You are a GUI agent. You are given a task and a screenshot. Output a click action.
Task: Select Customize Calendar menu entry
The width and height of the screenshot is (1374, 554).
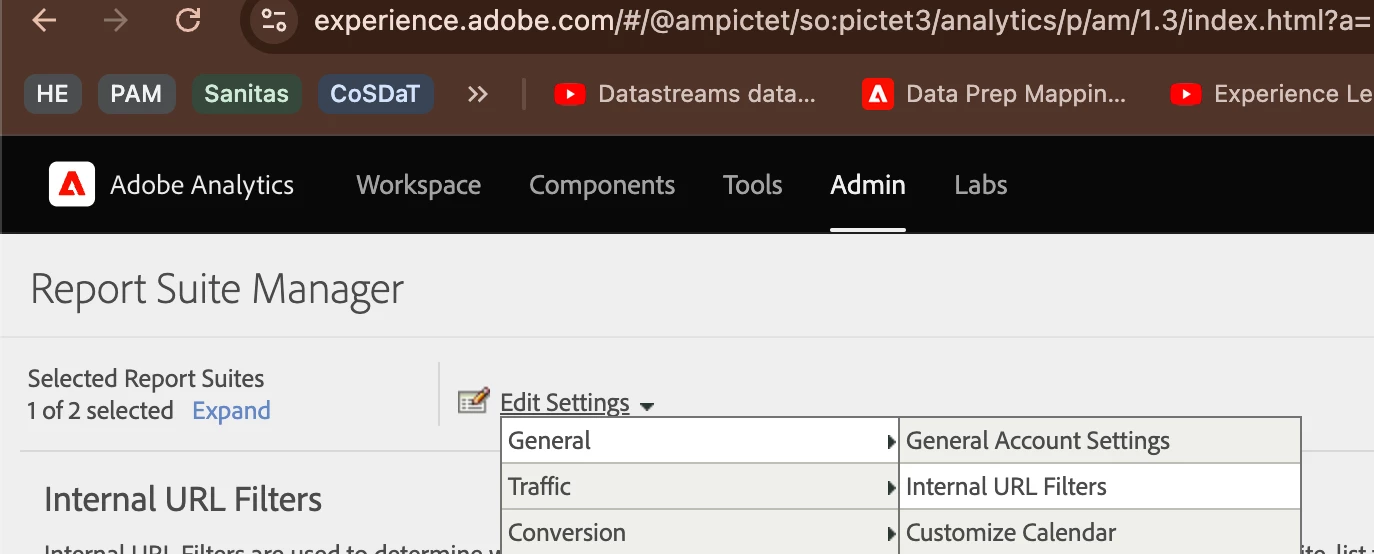coord(1010,533)
